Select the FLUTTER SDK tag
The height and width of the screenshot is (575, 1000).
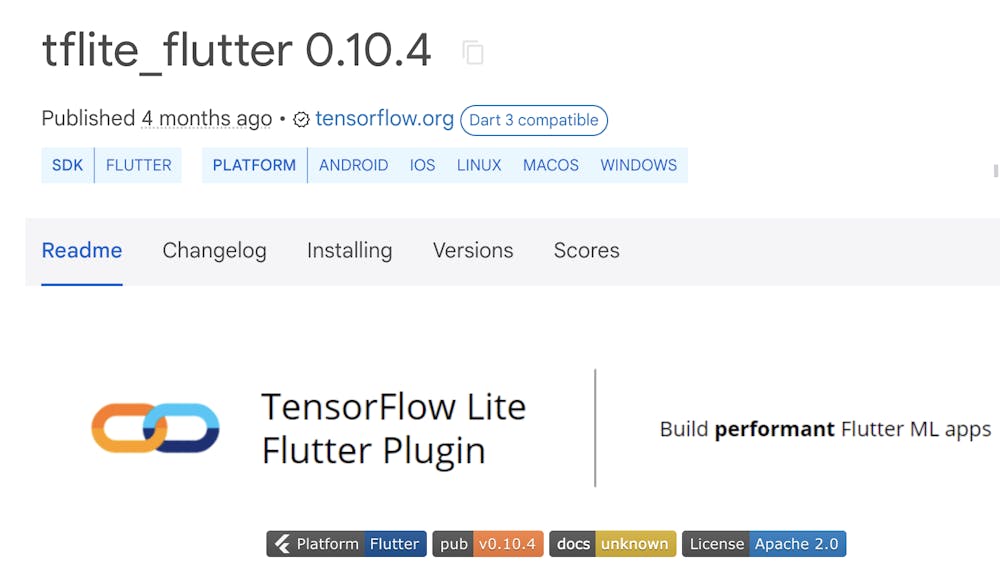[139, 165]
